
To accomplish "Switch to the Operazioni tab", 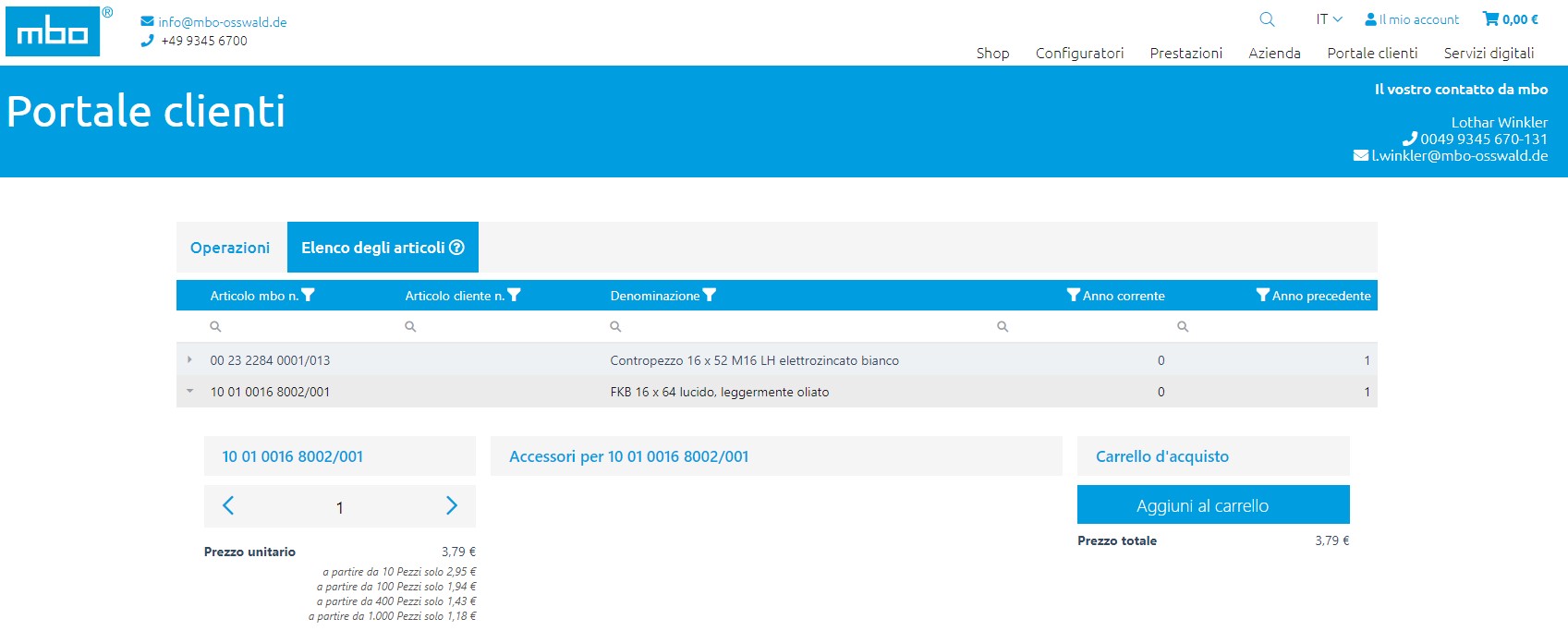I will point(230,248).
